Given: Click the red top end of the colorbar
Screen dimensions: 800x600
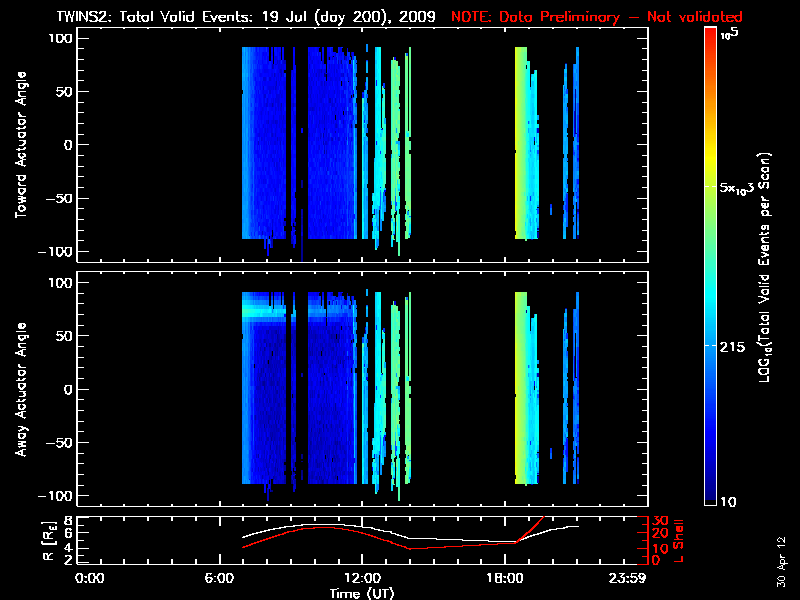Looking at the screenshot, I should coord(710,34).
